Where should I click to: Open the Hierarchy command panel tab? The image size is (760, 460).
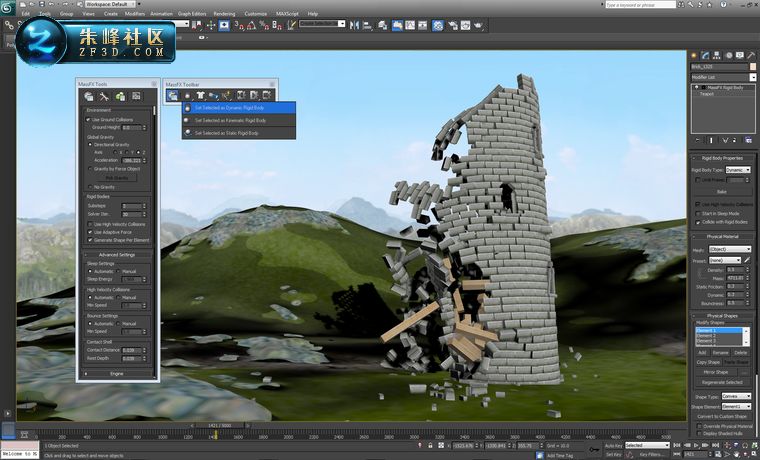coord(717,56)
